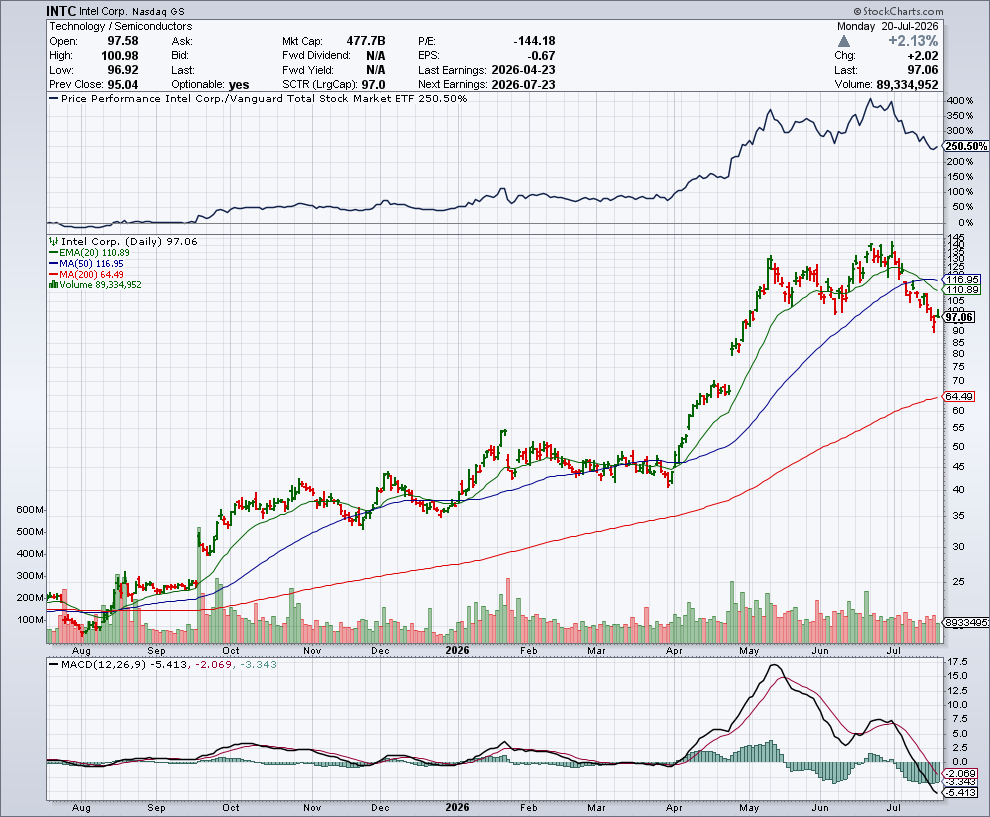Select the Mkt Cap value 477.7B
The height and width of the screenshot is (817, 990).
366,41
